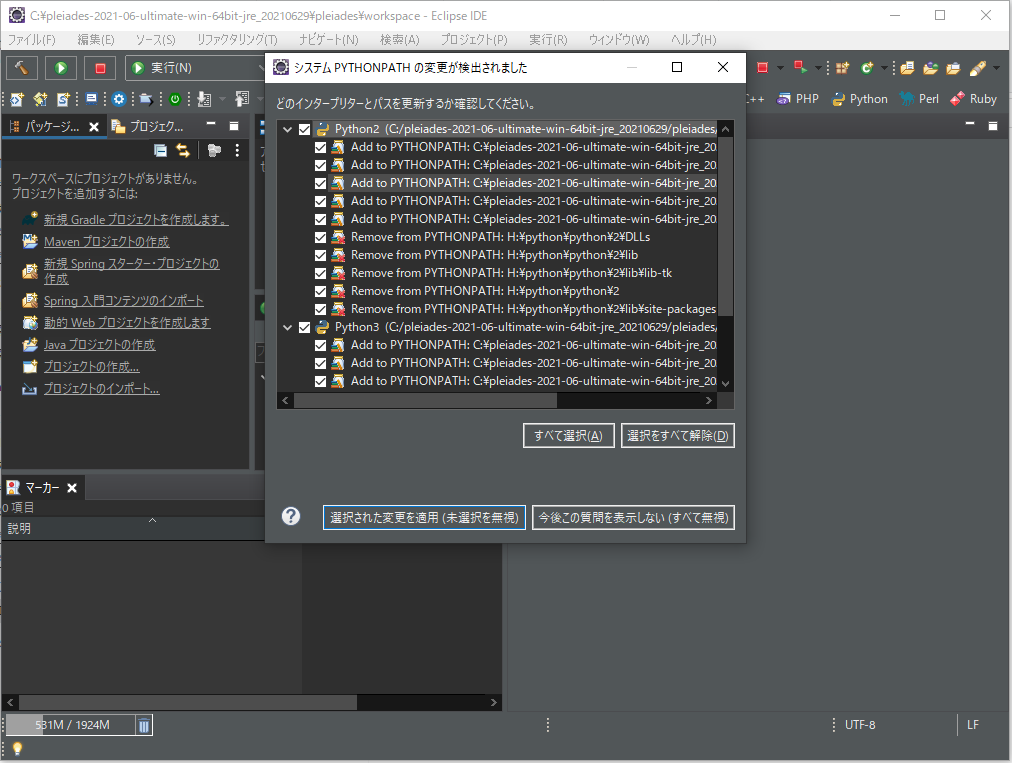Image resolution: width=1012 pixels, height=763 pixels.
Task: Open dropdown beside new Java class icon
Action: 884,68
